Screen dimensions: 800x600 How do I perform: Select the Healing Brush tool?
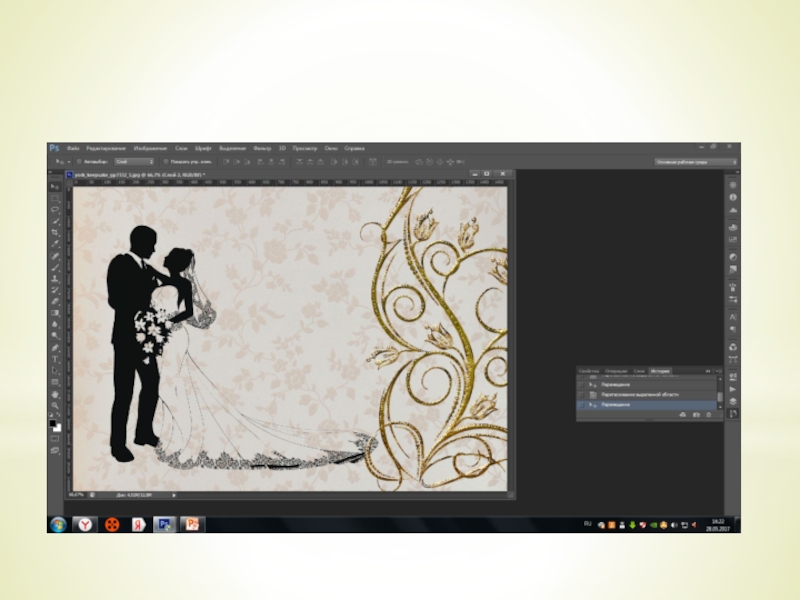click(x=55, y=256)
